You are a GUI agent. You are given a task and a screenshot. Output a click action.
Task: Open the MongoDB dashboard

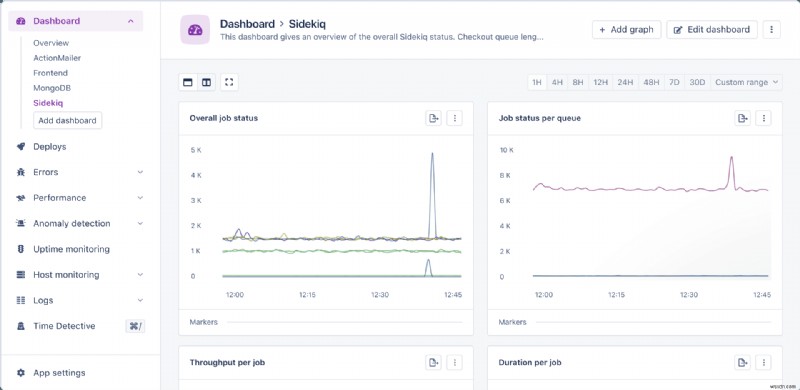pyautogui.click(x=52, y=88)
